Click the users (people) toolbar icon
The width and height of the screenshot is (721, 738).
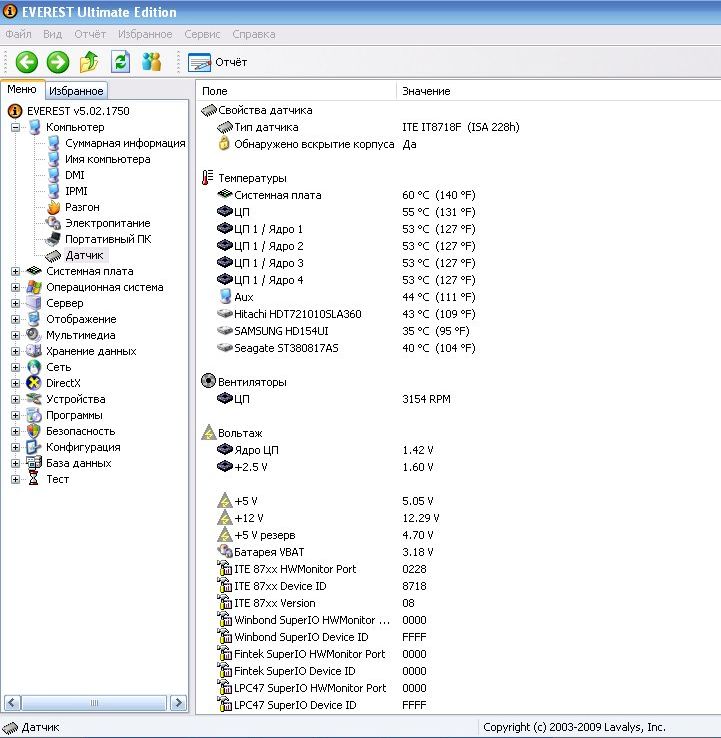click(152, 62)
